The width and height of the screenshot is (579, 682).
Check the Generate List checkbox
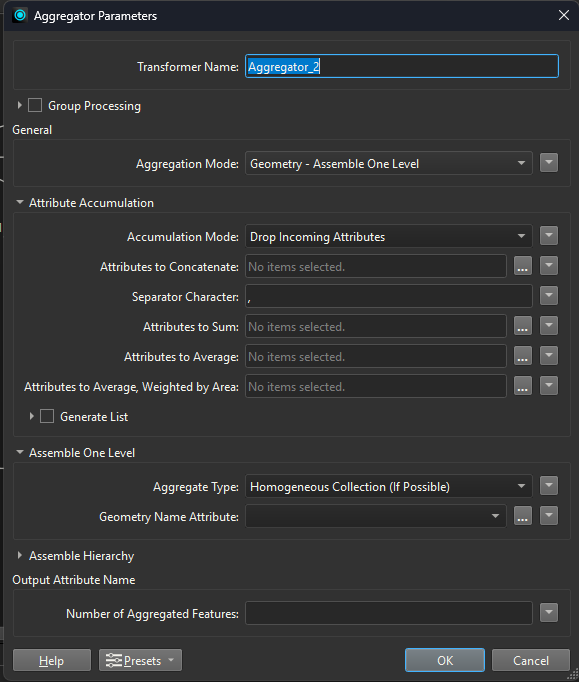pos(47,416)
